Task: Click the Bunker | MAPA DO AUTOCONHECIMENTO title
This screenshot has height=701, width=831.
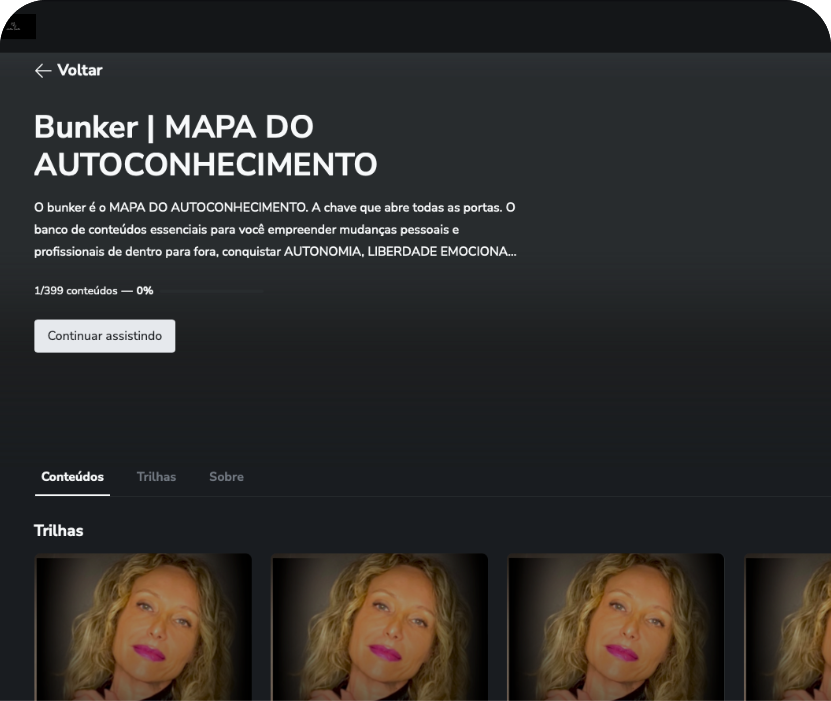Action: (205, 146)
